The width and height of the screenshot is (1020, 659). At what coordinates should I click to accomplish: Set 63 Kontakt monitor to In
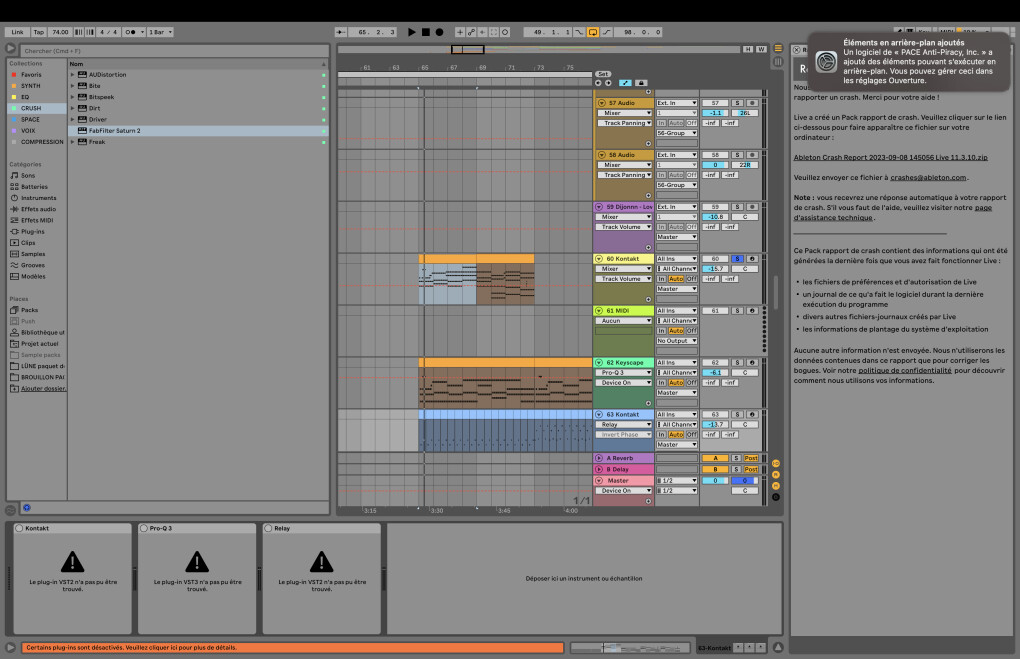[x=661, y=435]
